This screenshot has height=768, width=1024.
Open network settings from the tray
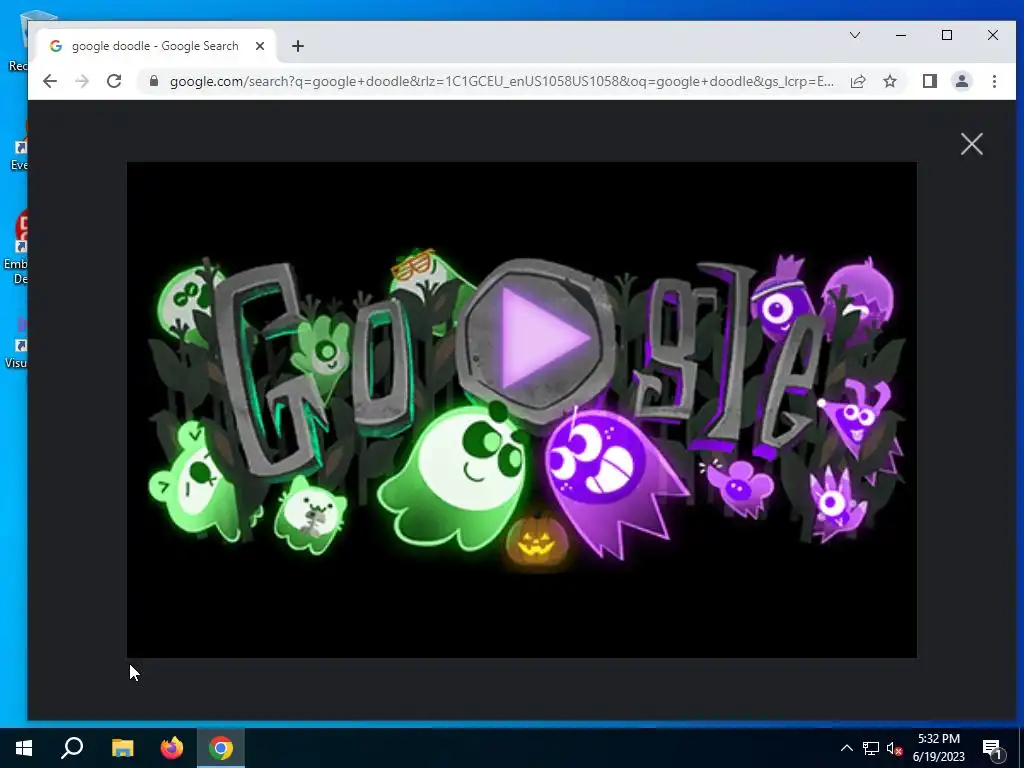pyautogui.click(x=871, y=748)
